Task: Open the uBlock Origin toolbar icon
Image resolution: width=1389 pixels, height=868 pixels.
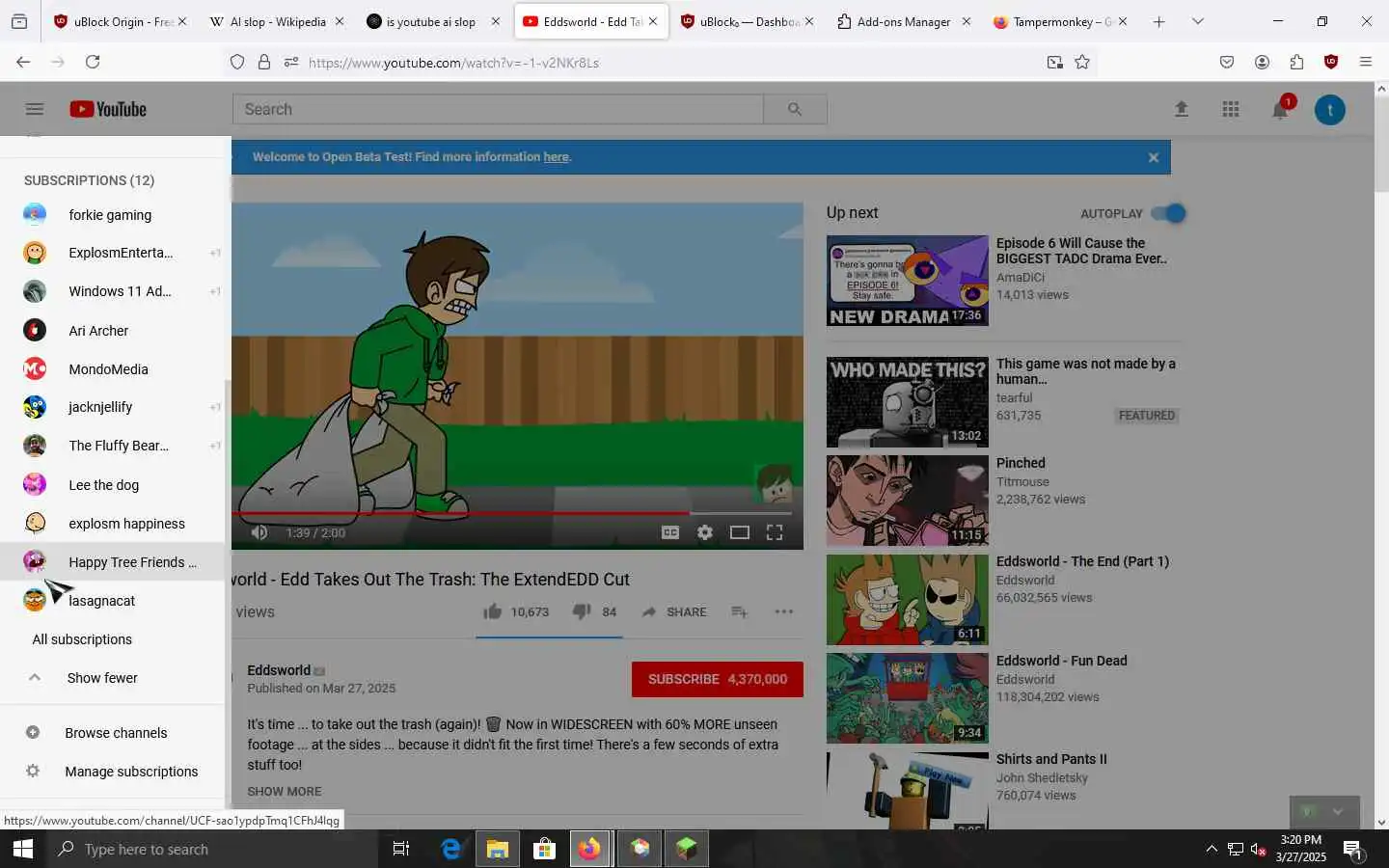Action: pyautogui.click(x=1331, y=62)
